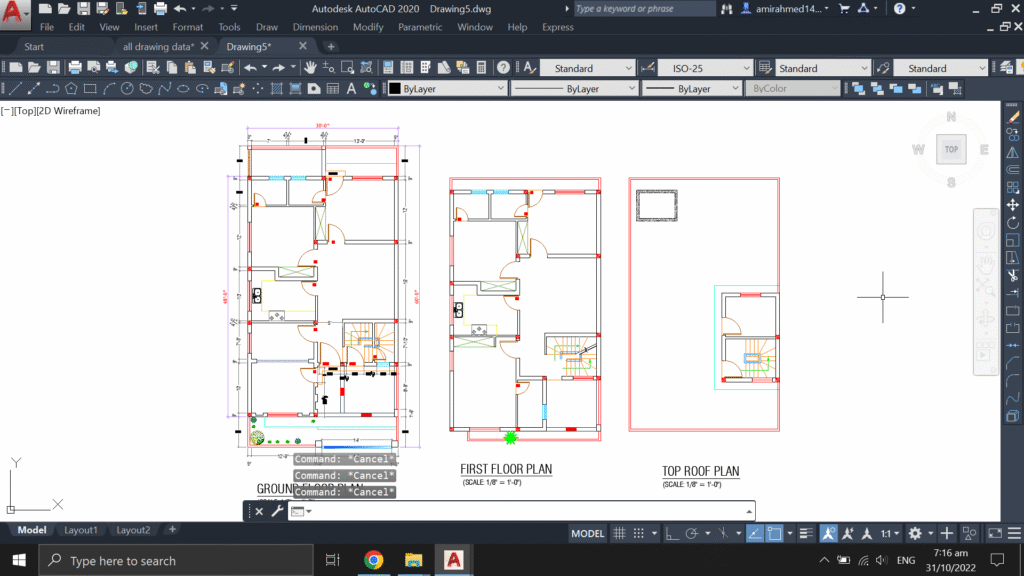Image resolution: width=1024 pixels, height=576 pixels.
Task: Select the Trim scissors tool
Action: (1012, 276)
